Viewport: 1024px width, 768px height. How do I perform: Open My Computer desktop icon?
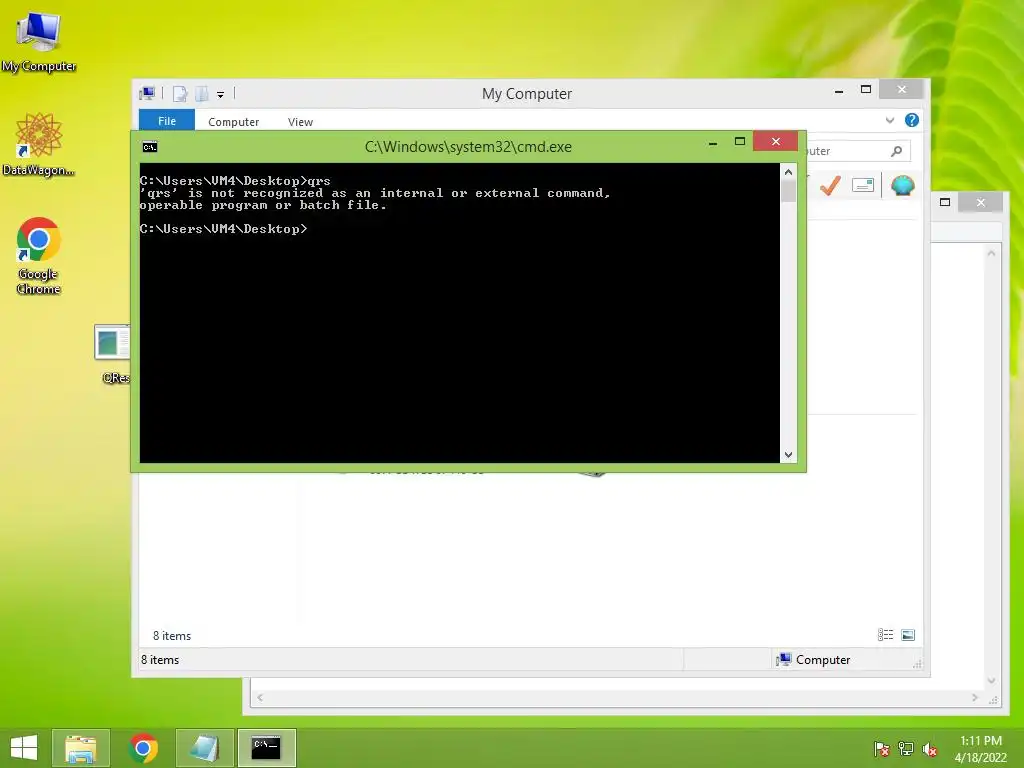[x=39, y=40]
